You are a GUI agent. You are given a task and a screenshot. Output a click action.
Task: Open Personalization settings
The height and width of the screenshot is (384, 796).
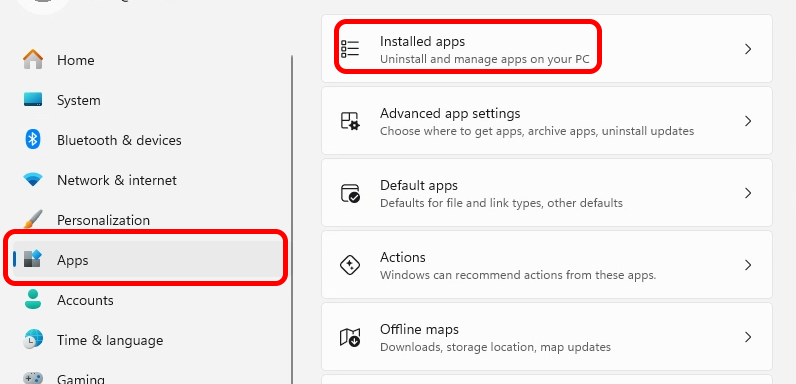click(104, 220)
